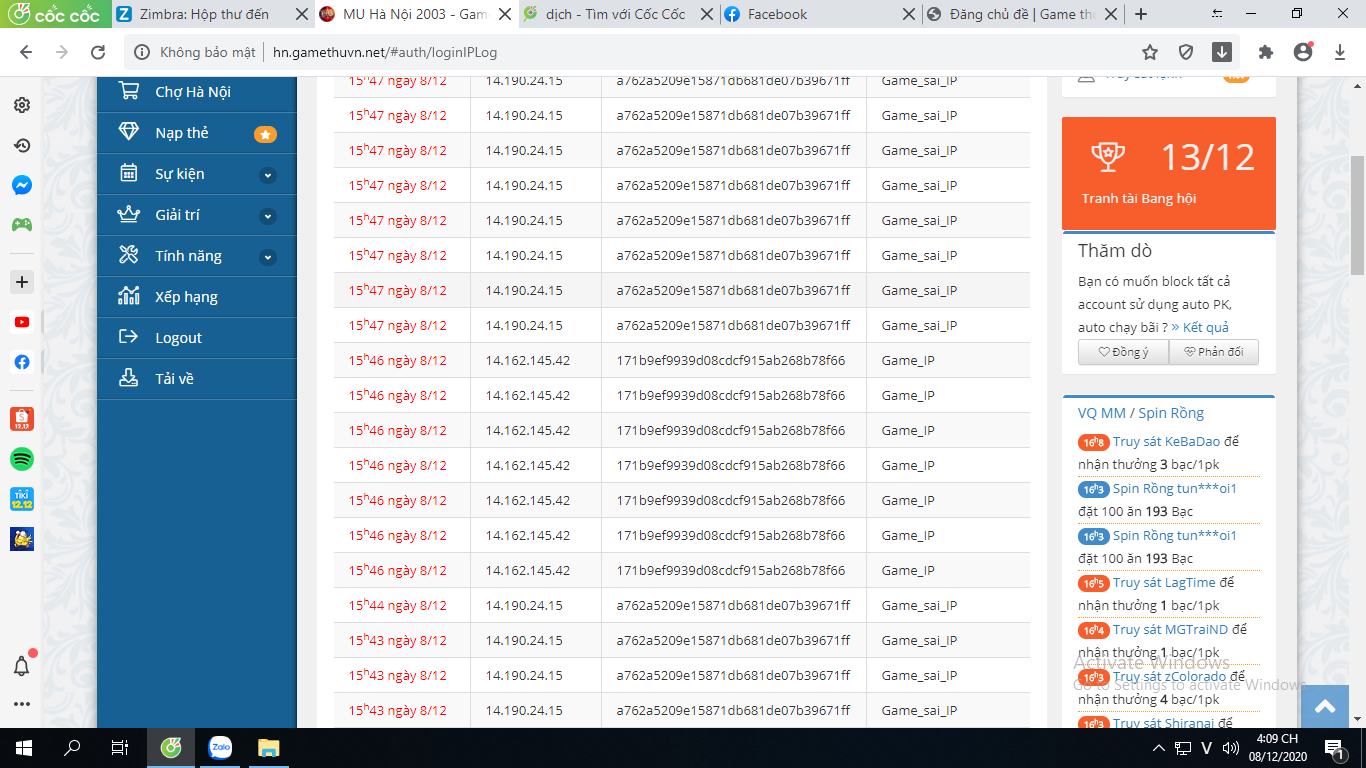Viewport: 1366px width, 768px height.
Task: Open browser history clock icon in sidebar
Action: coord(22,146)
